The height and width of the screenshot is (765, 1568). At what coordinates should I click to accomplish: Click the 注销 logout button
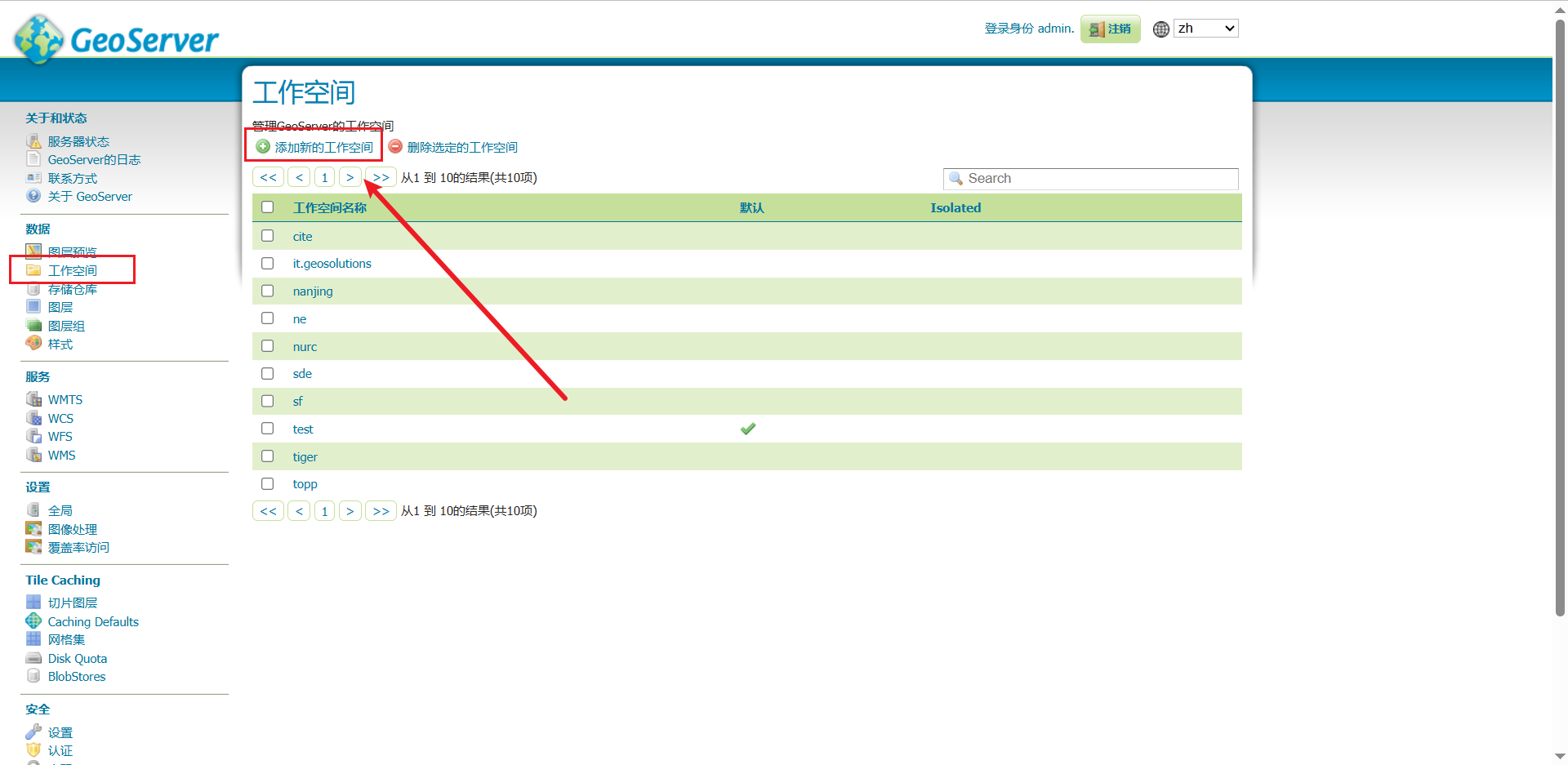point(1111,29)
